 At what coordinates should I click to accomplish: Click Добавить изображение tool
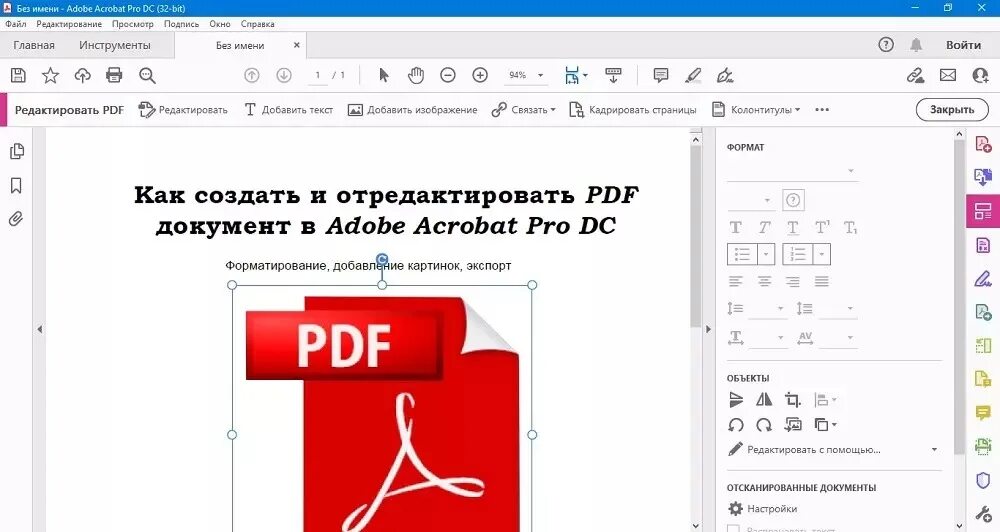(412, 110)
